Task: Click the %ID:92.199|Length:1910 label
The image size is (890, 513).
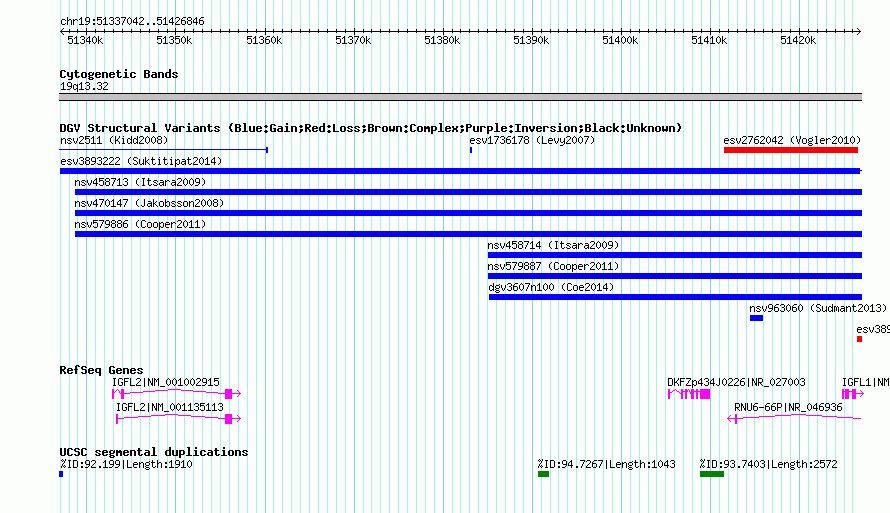Action: 126,464
